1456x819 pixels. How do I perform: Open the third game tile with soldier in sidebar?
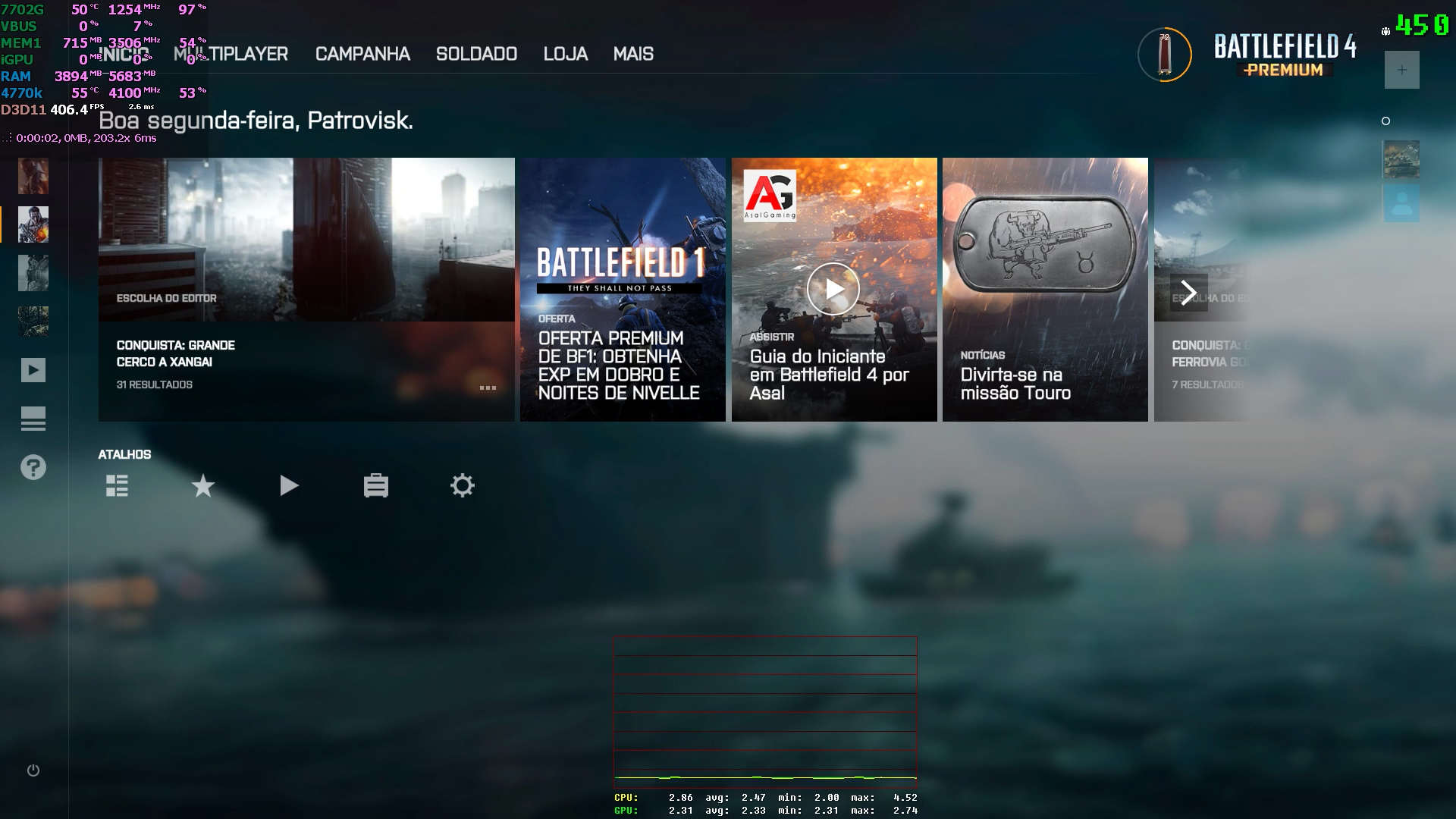click(x=33, y=273)
